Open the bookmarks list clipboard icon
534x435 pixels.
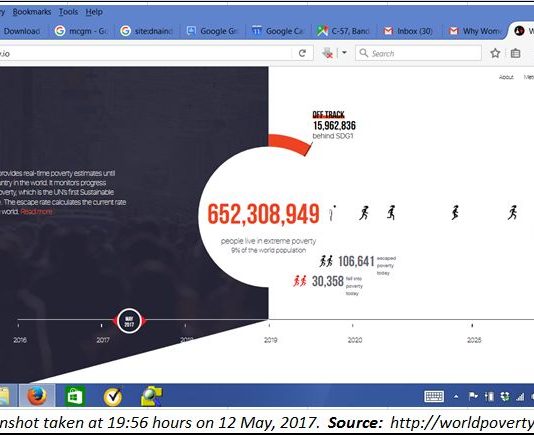[x=515, y=53]
